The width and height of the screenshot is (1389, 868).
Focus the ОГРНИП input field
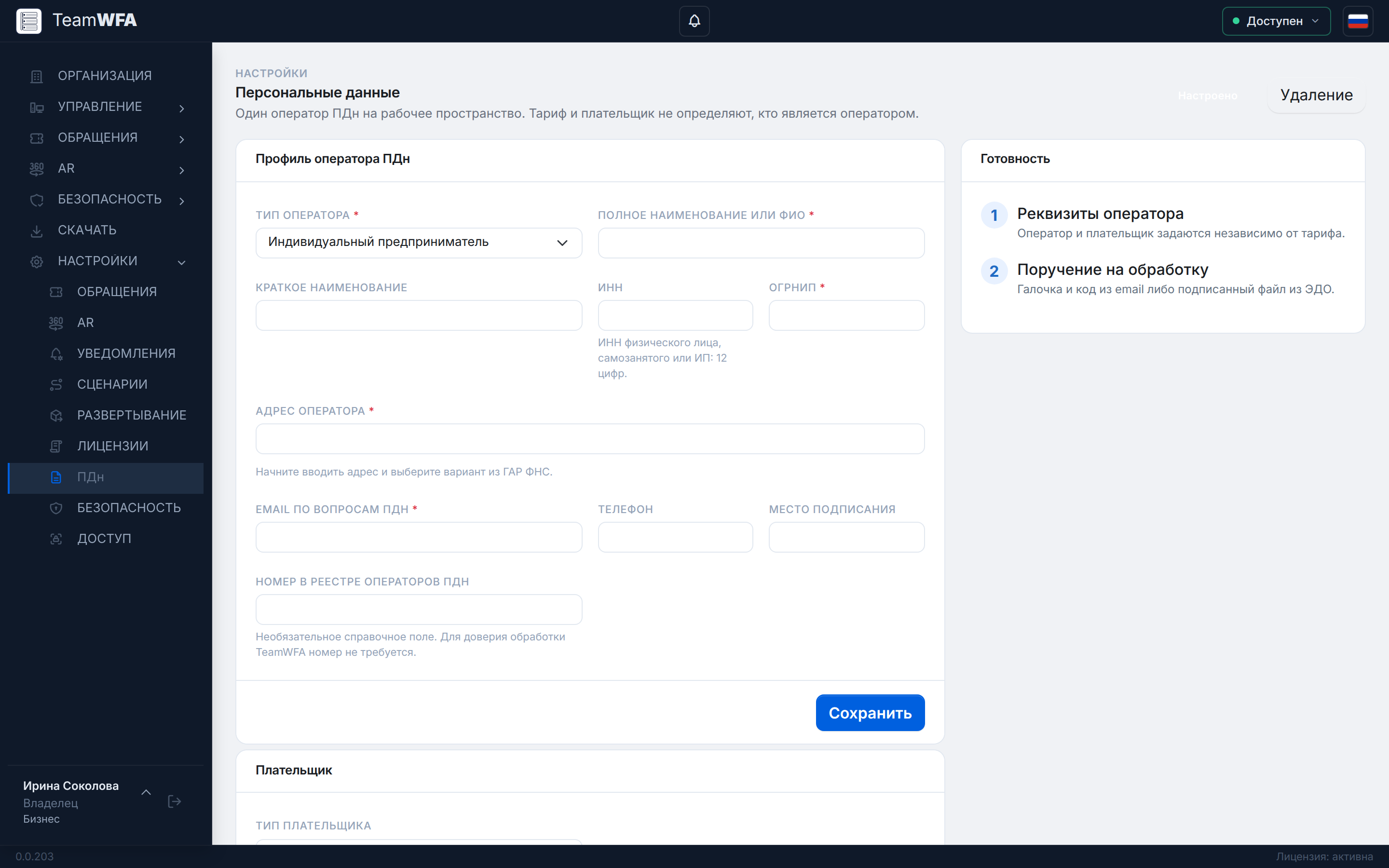click(846, 315)
